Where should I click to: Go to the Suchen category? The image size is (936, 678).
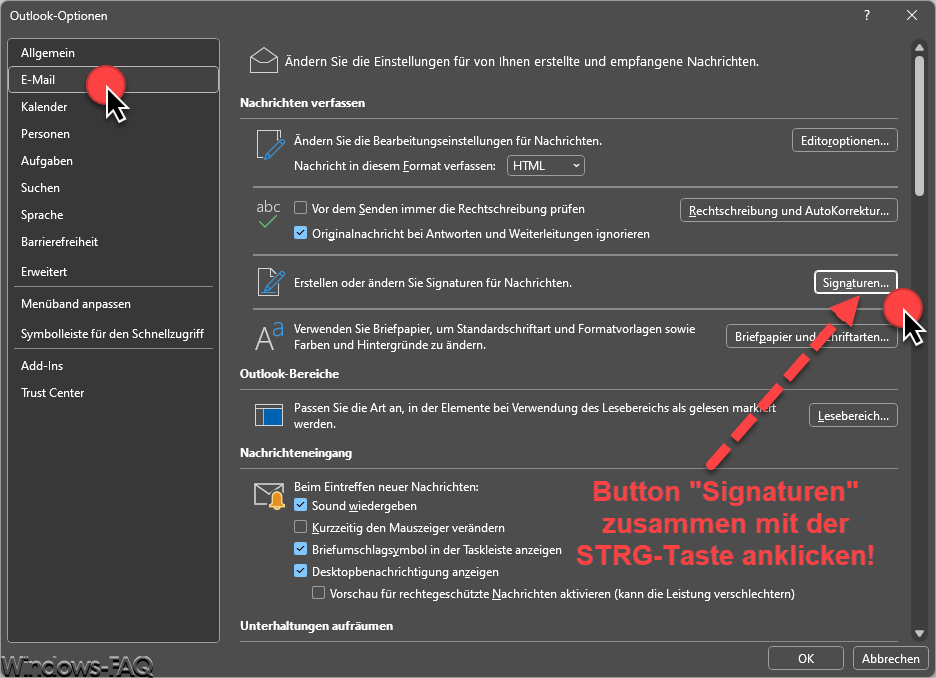click(x=113, y=187)
